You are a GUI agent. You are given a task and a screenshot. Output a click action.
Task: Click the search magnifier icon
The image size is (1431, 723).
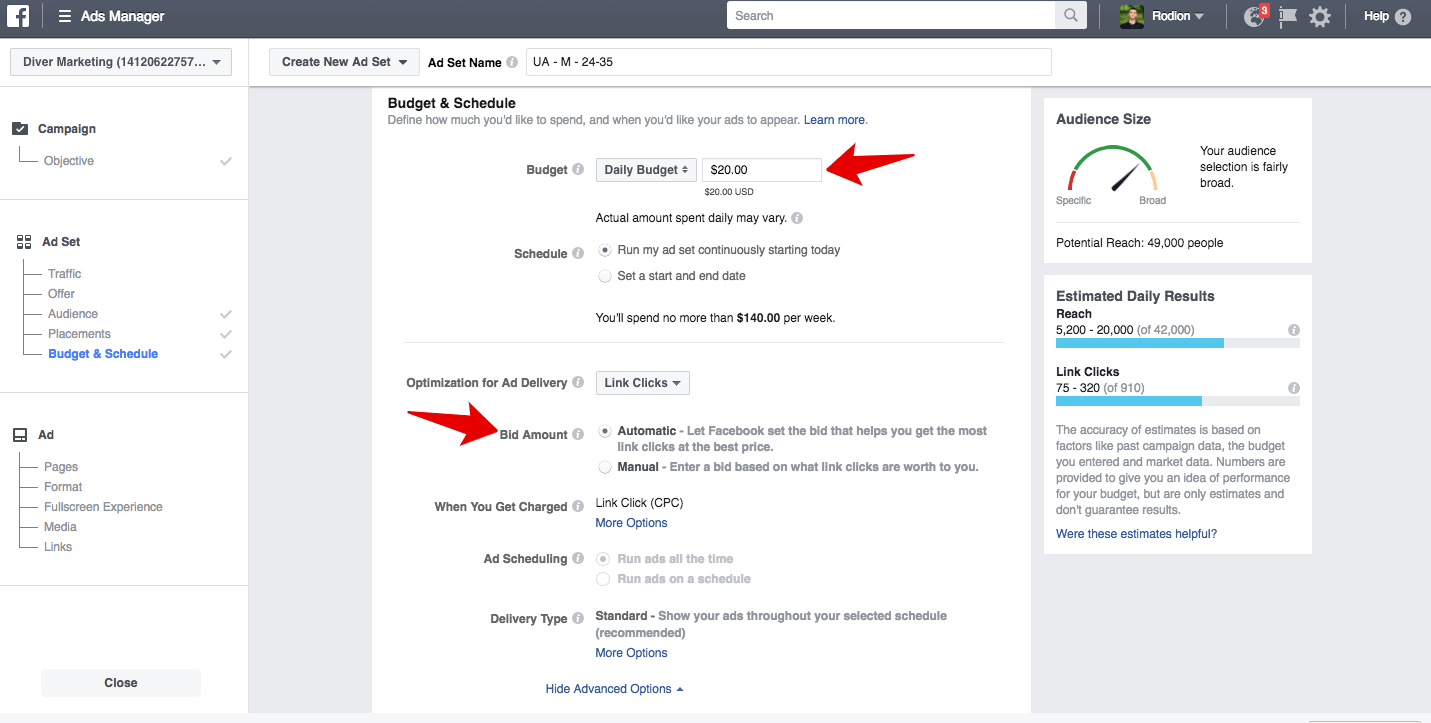coord(1070,16)
